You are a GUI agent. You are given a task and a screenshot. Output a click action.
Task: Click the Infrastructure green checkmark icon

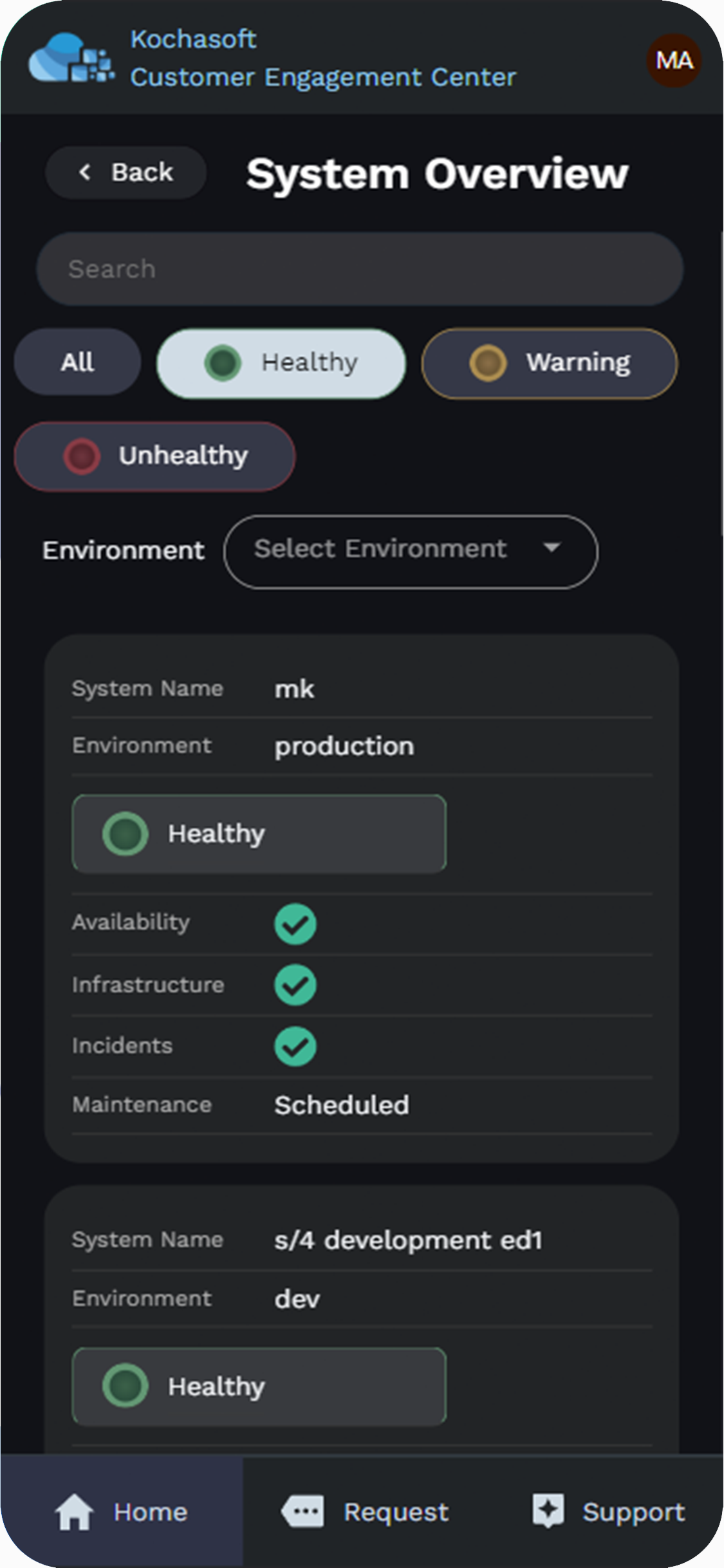pyautogui.click(x=295, y=985)
